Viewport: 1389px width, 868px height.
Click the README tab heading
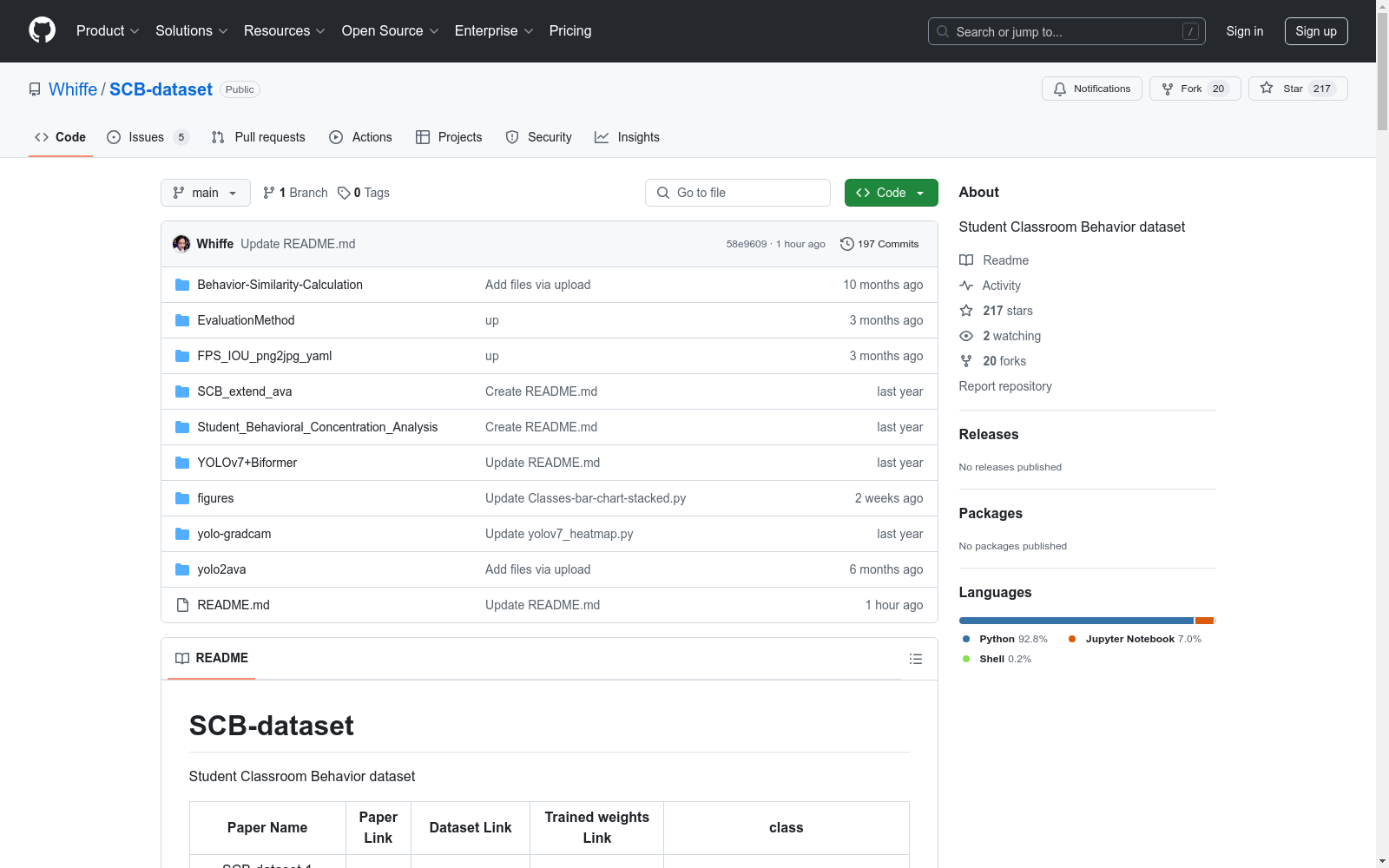point(212,658)
